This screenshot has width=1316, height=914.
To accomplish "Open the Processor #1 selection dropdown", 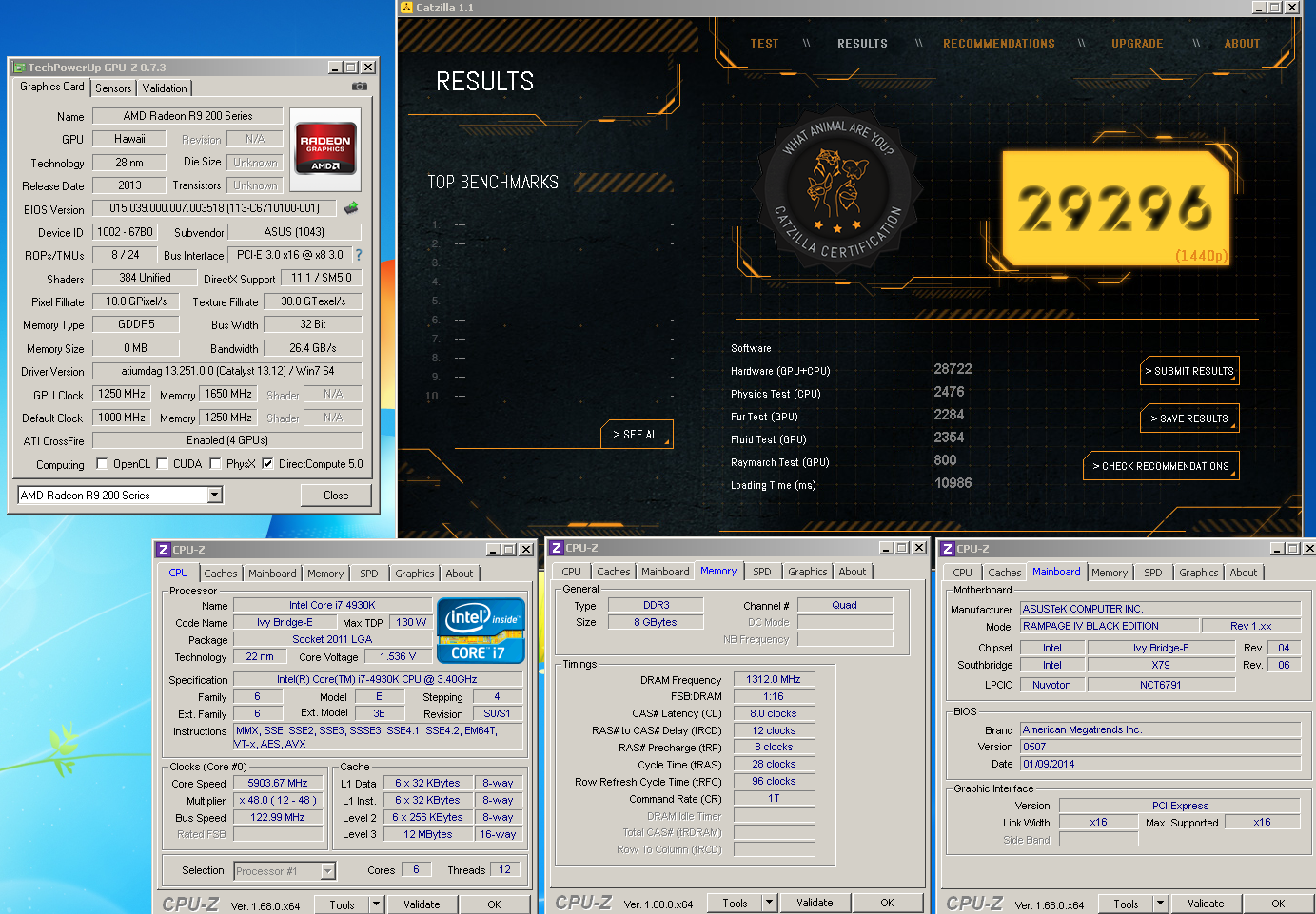I will click(328, 871).
